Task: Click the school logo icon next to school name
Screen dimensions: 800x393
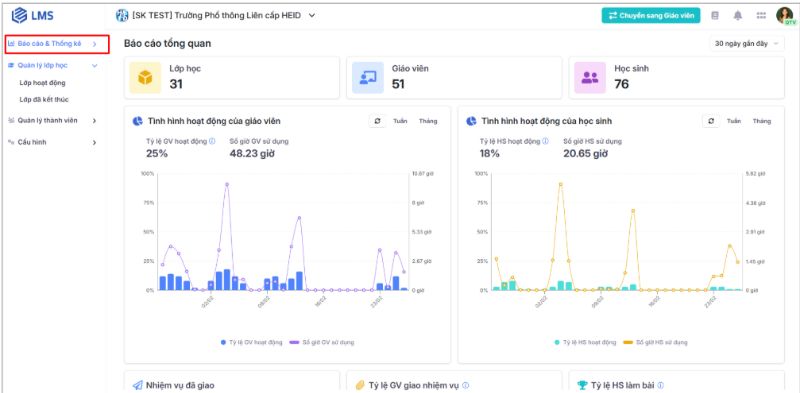Action: (x=122, y=15)
